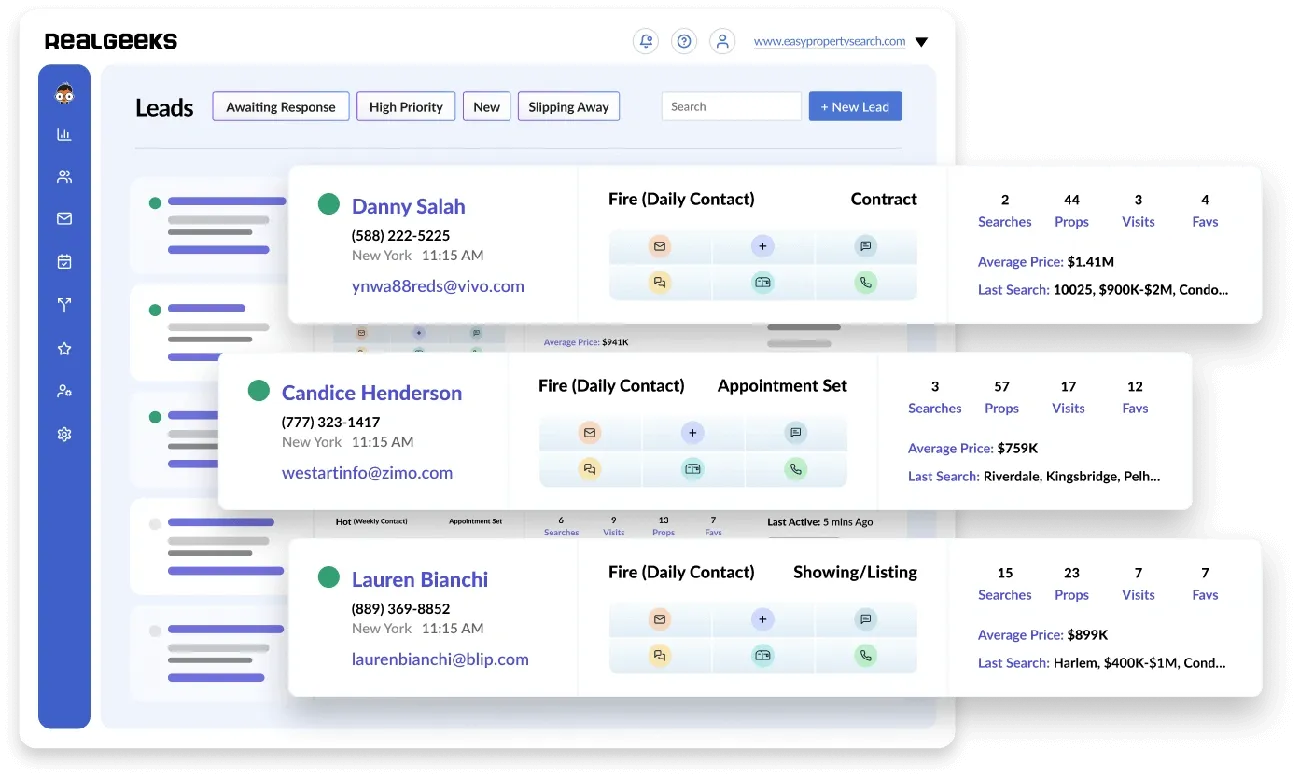Select the New filter
This screenshot has height=777, width=1300.
tap(487, 107)
